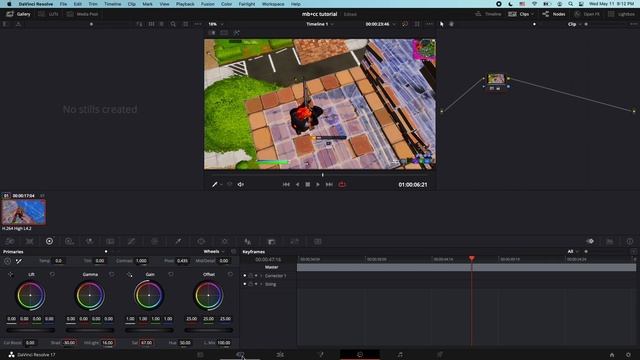This screenshot has height=360, width=640.
Task: Jump to first frame button
Action: click(286, 184)
